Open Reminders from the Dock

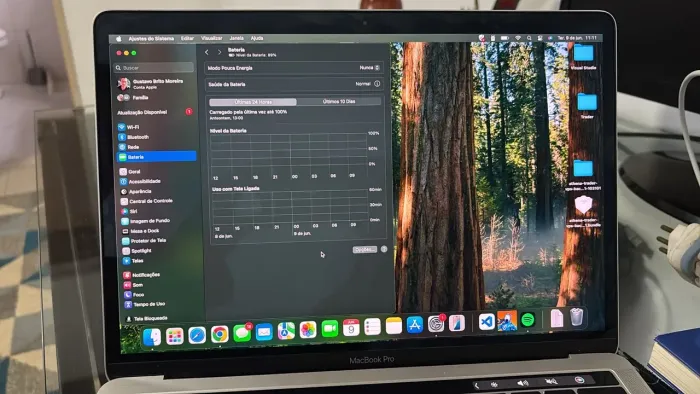372,327
